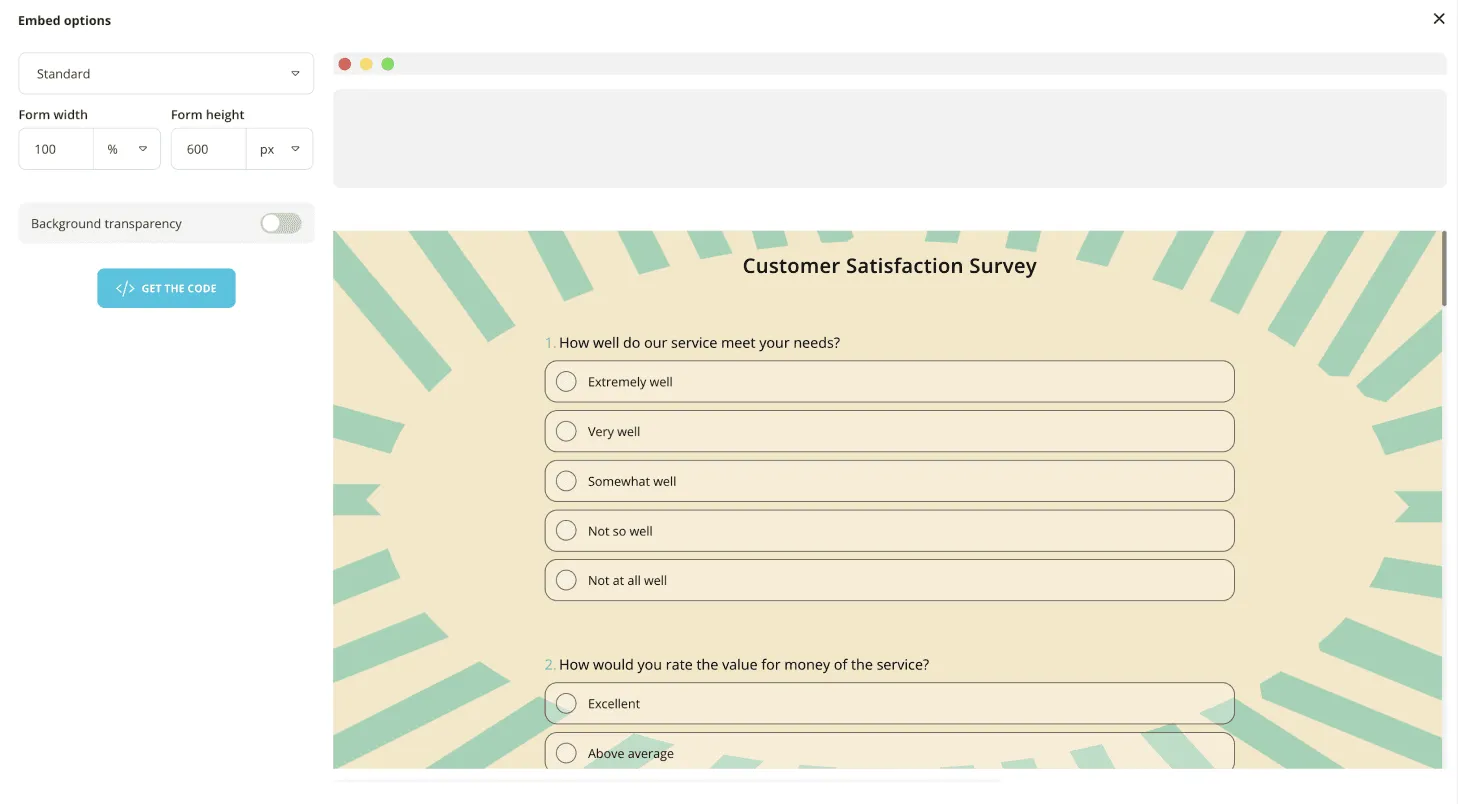Close the Embed options panel with the X

(x=1438, y=18)
